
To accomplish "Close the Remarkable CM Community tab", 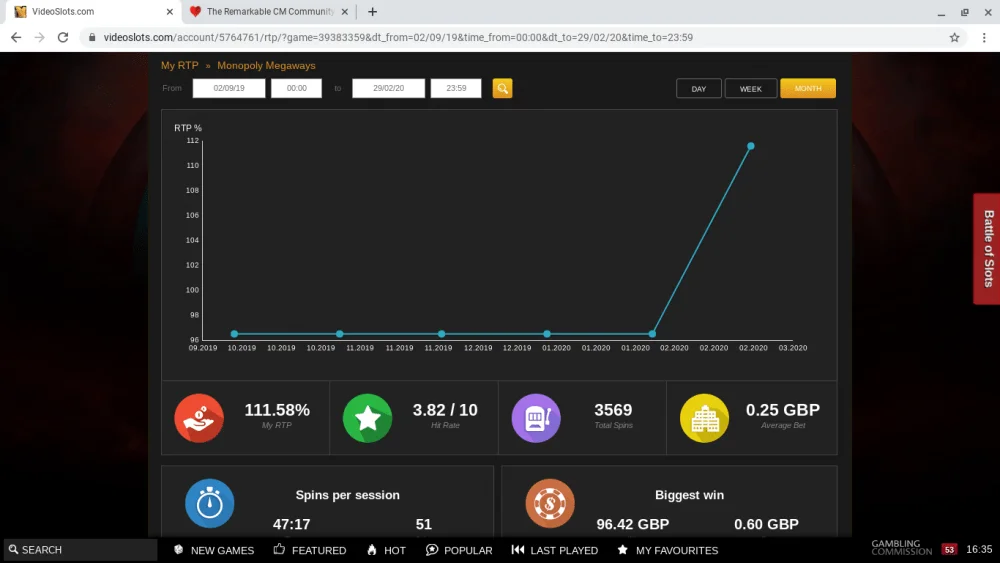I will click(x=344, y=11).
